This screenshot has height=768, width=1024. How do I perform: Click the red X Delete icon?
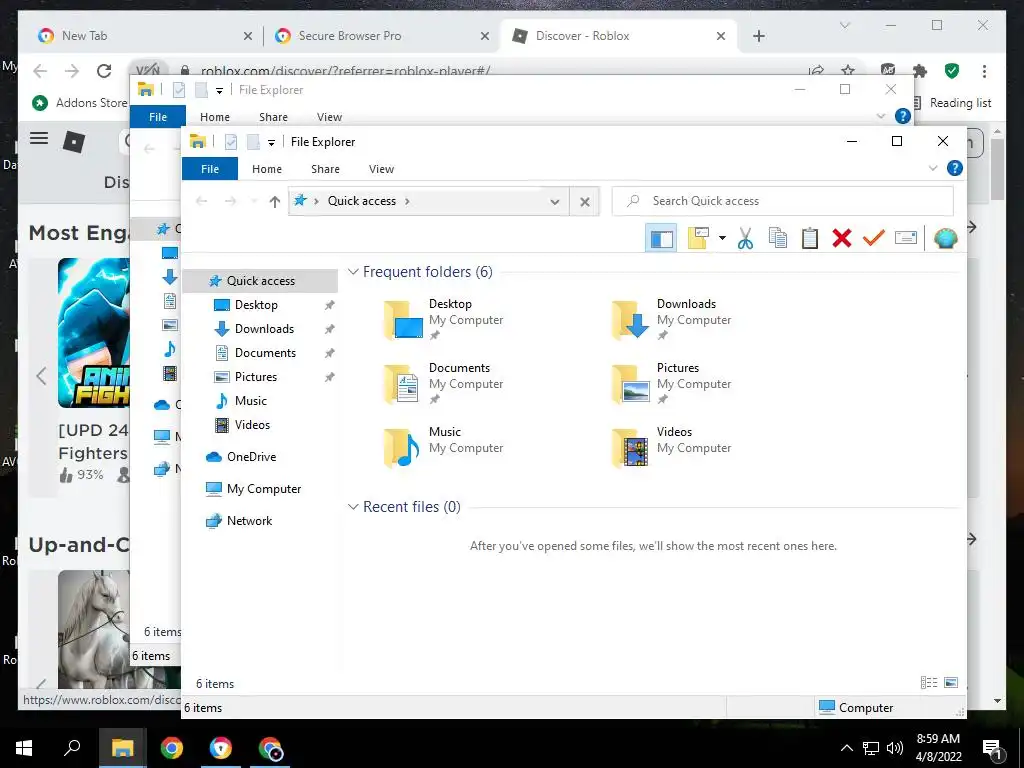(x=842, y=238)
